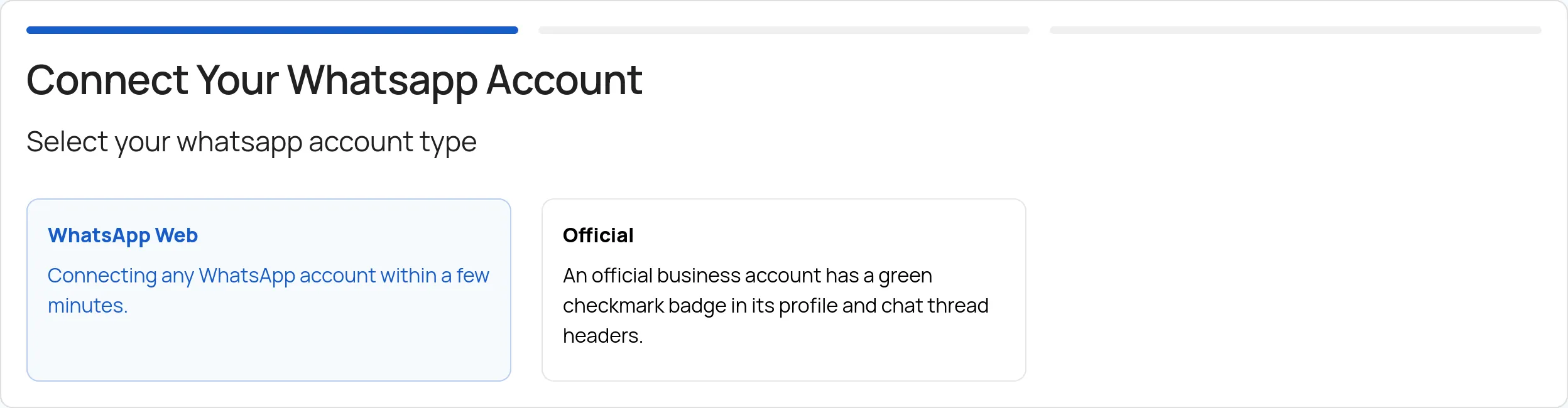The width and height of the screenshot is (1568, 408).
Task: Click the gray second progress step bar
Action: [x=784, y=30]
